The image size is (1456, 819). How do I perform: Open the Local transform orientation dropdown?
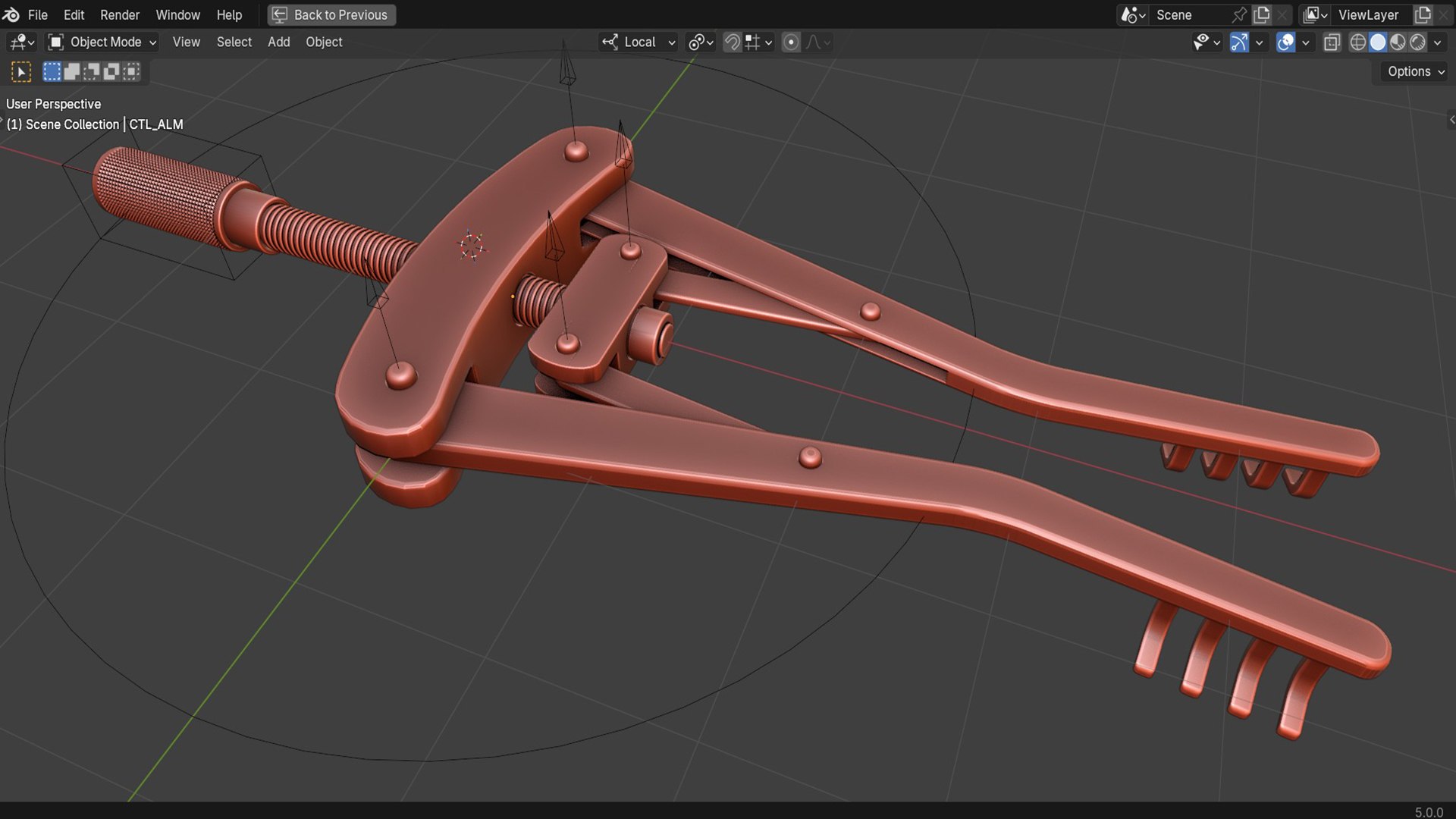tap(639, 42)
